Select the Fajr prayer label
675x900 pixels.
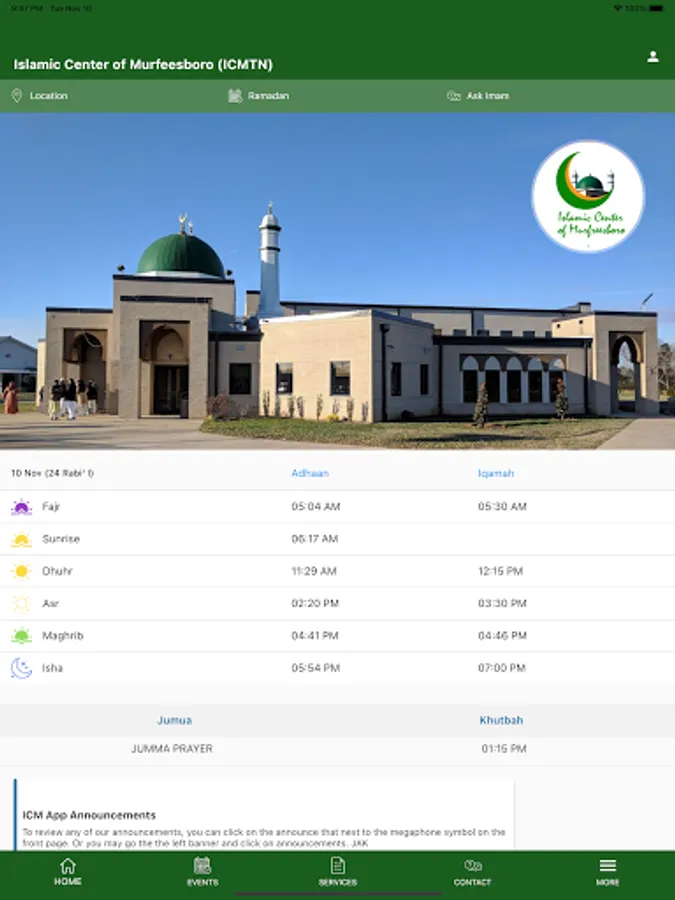point(51,507)
